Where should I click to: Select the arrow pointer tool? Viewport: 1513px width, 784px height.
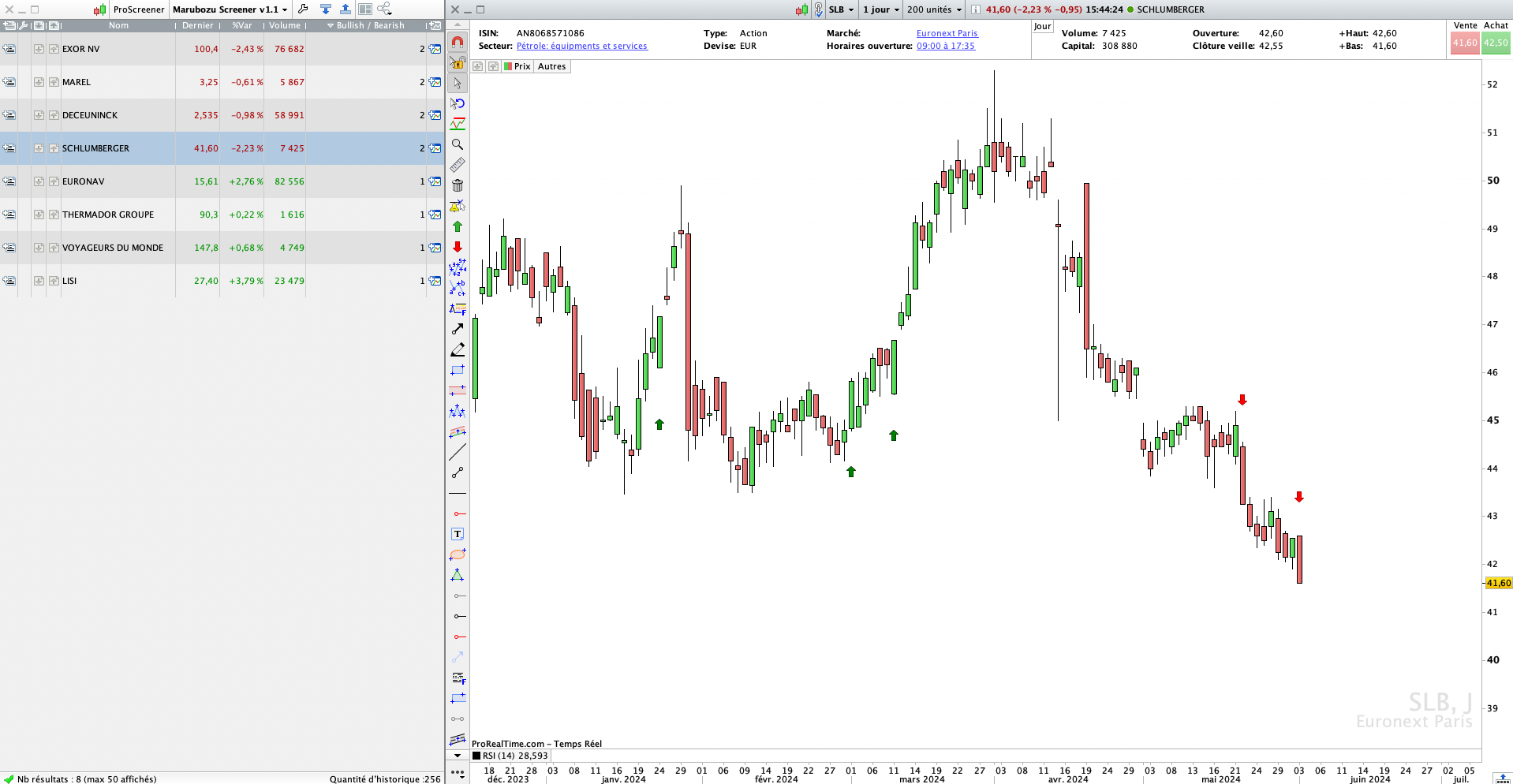point(458,83)
